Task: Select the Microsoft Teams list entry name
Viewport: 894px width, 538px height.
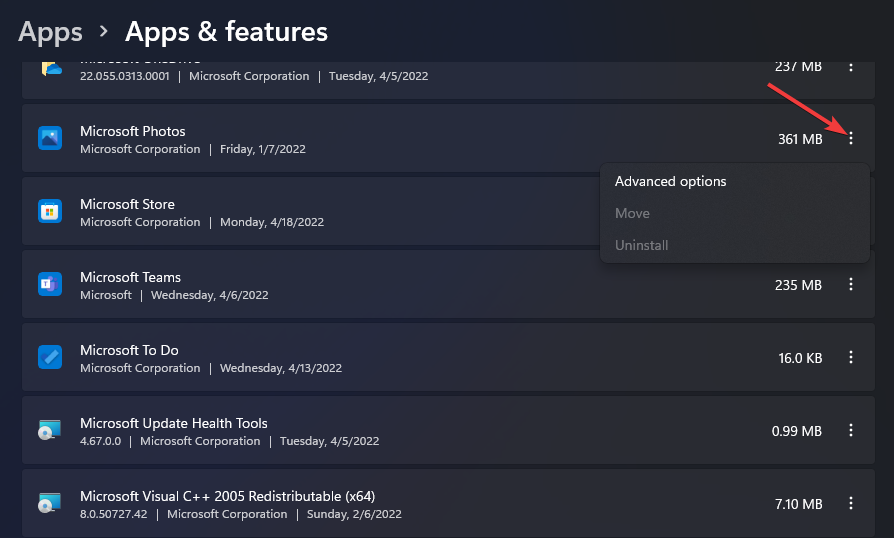Action: pos(130,277)
